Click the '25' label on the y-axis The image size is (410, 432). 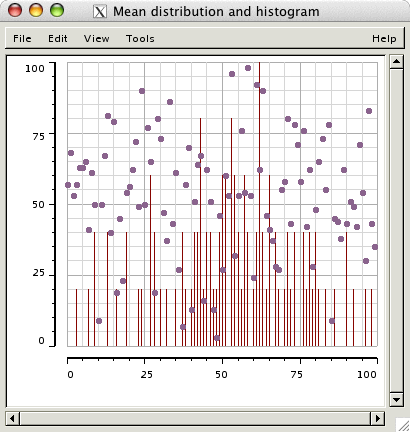tap(38, 273)
